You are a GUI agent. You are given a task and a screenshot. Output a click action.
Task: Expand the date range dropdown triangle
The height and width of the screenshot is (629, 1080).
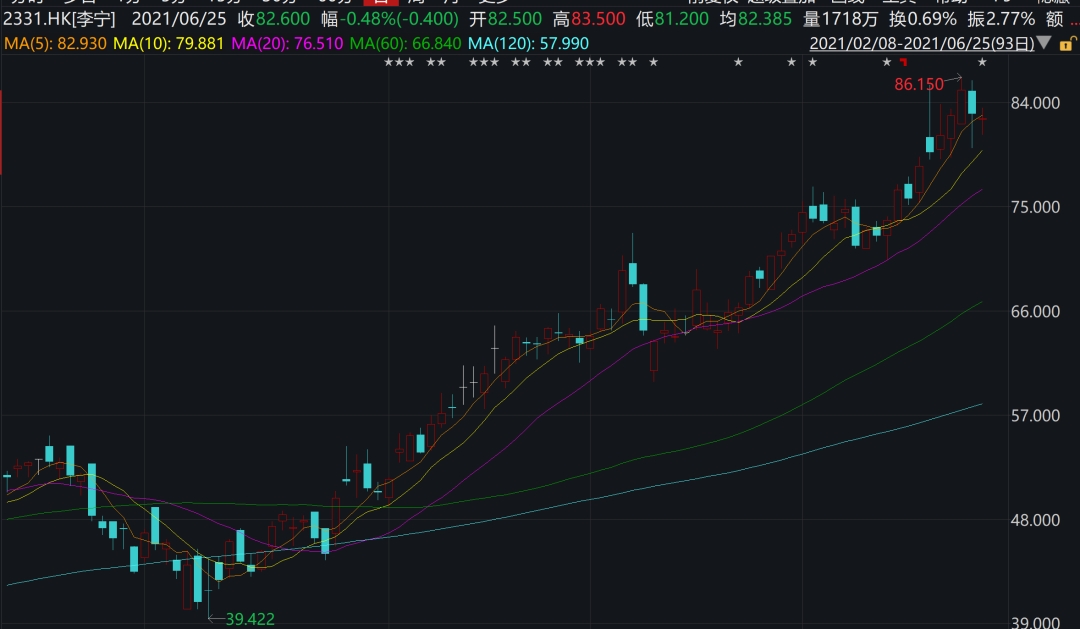pos(1044,43)
